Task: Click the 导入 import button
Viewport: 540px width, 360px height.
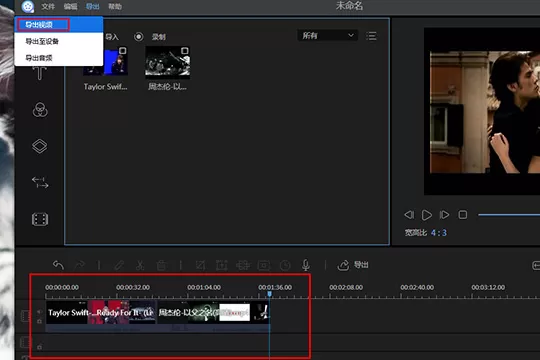Action: point(112,37)
